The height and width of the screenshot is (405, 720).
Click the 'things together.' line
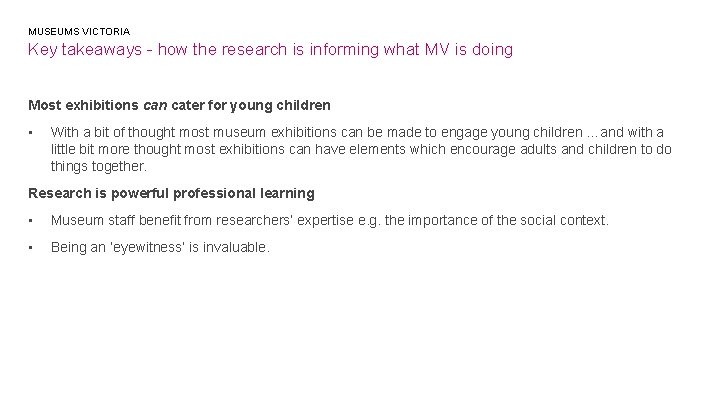(98, 166)
